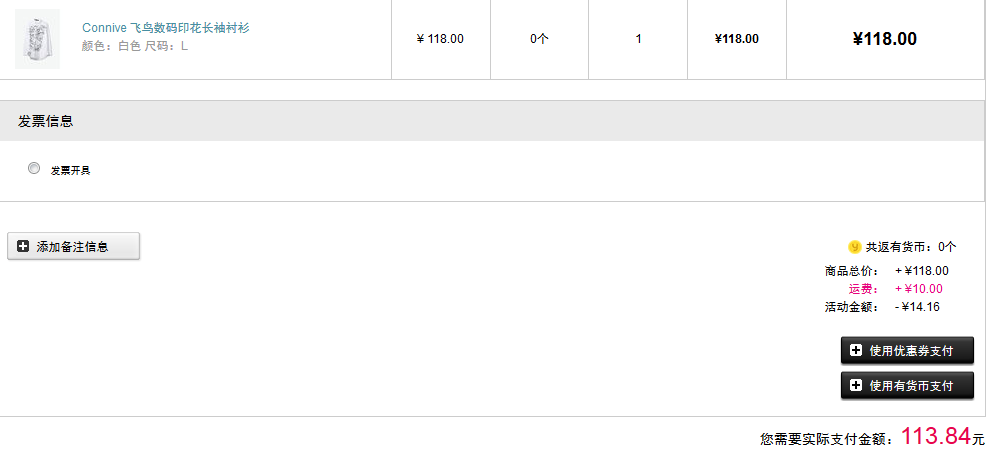Open the Connive 飞鸟数码印花长袖衬衫 product link
Screen dimensions: 988x449
point(166,28)
